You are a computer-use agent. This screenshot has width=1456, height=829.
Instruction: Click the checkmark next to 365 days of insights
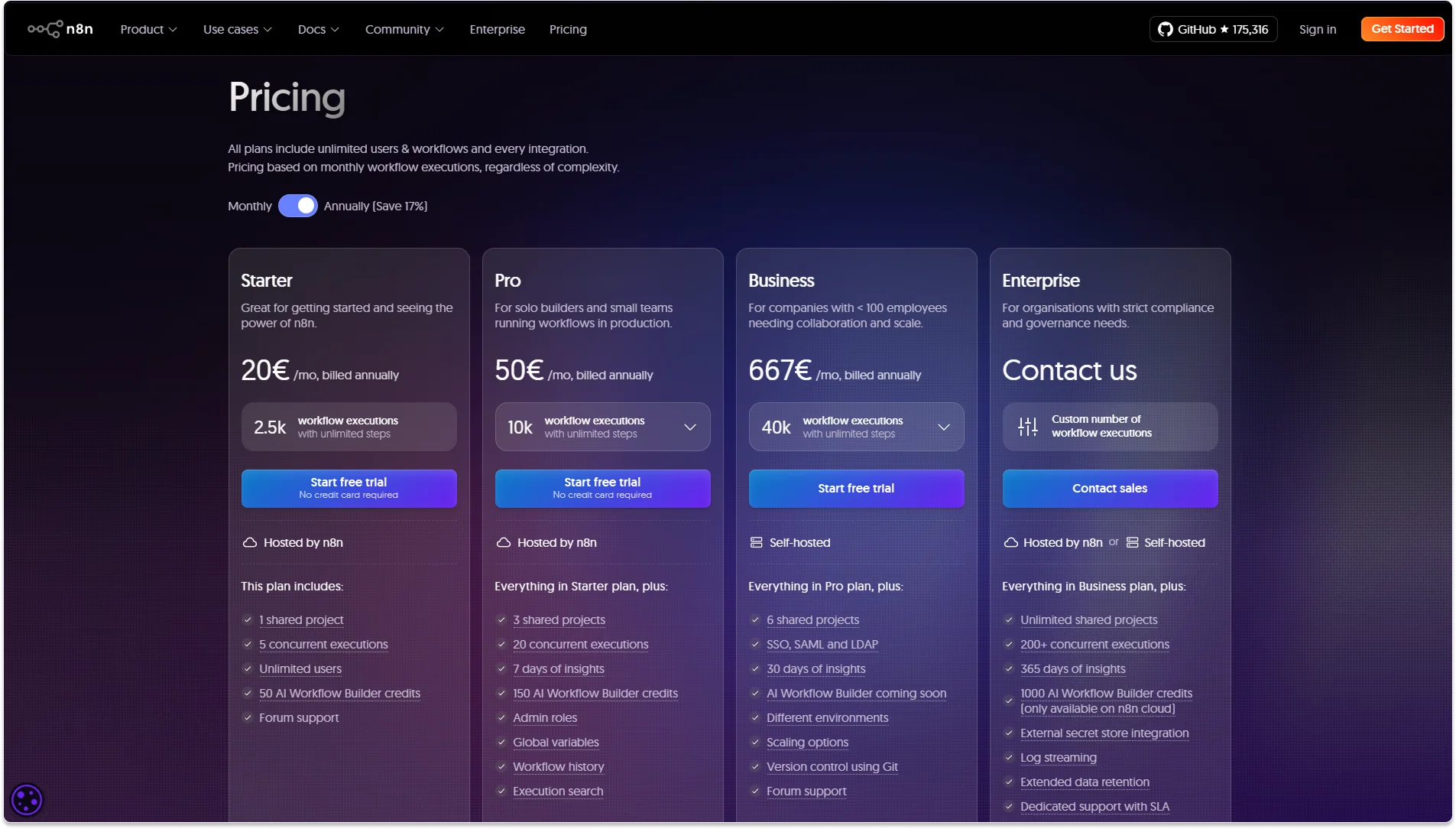1009,668
